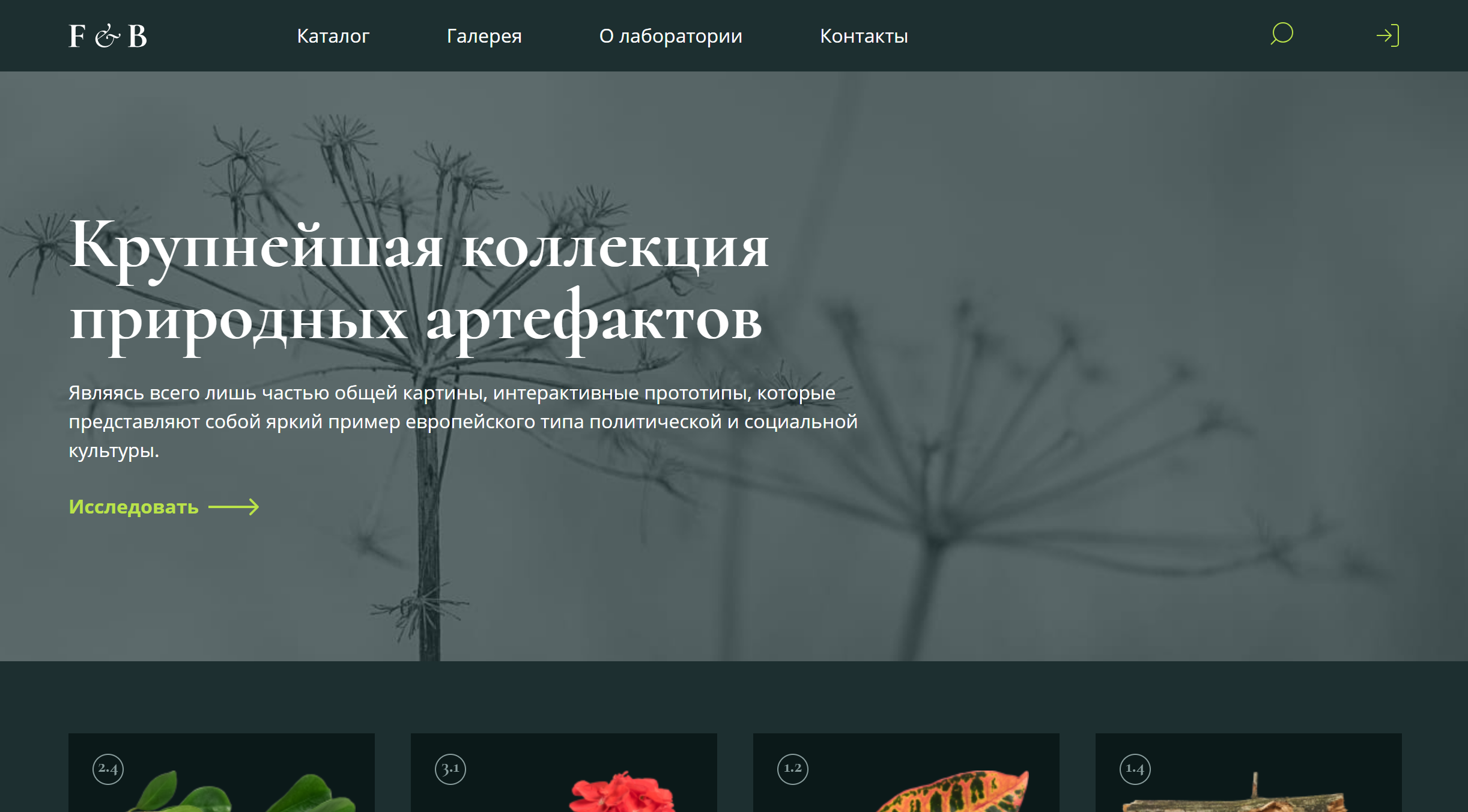
Task: Go to the Галерея page
Action: [484, 36]
